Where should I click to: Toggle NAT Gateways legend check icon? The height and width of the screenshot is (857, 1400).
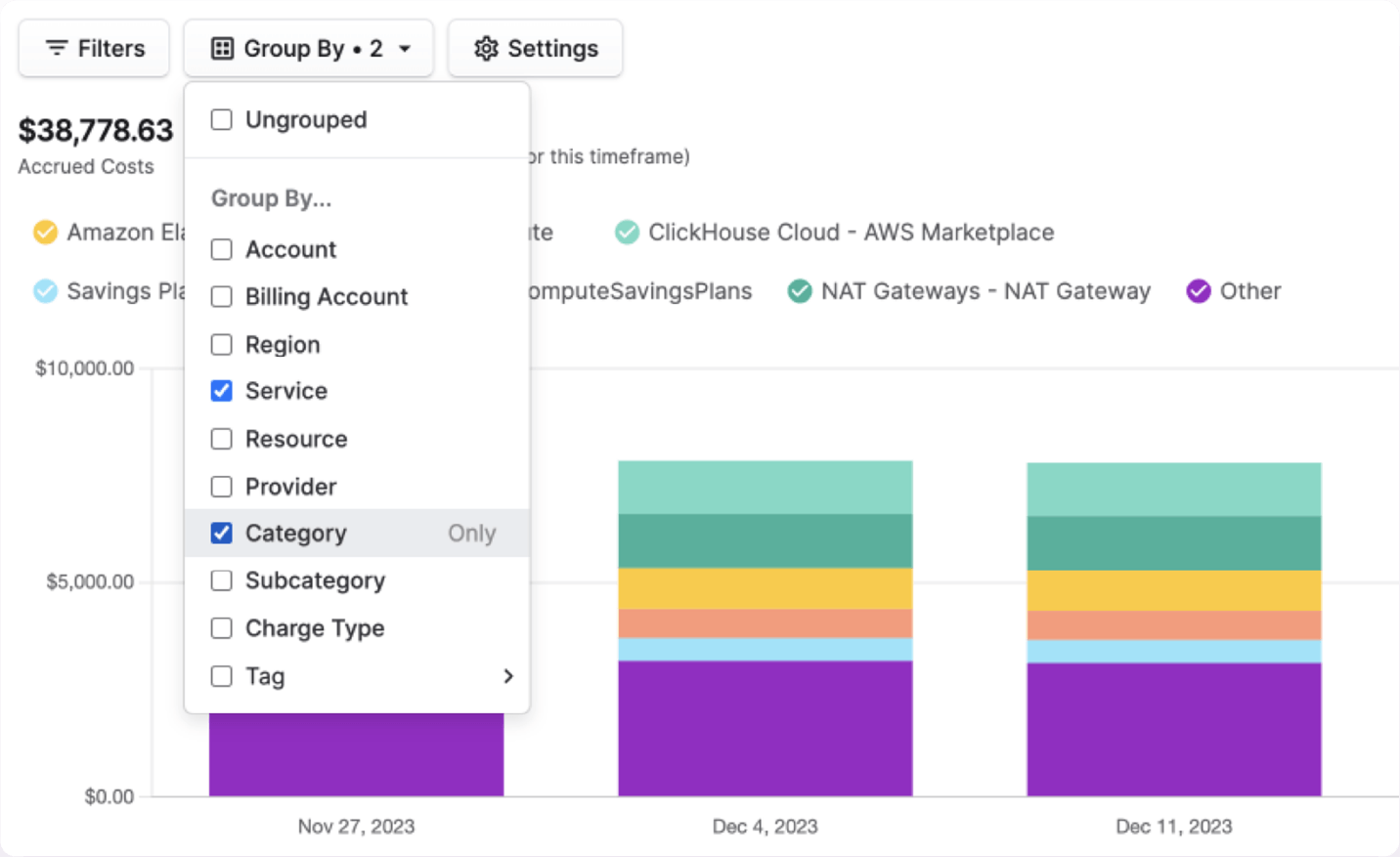point(800,291)
